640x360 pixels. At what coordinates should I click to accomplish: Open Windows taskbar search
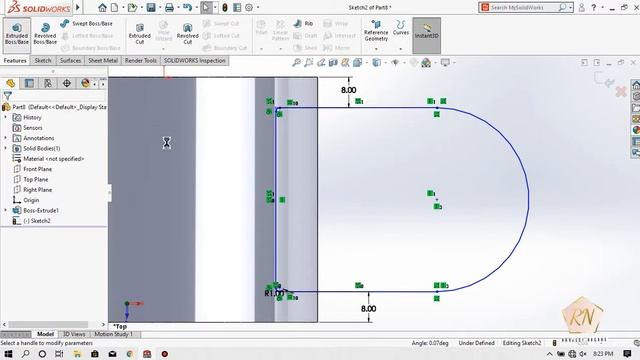click(25, 354)
